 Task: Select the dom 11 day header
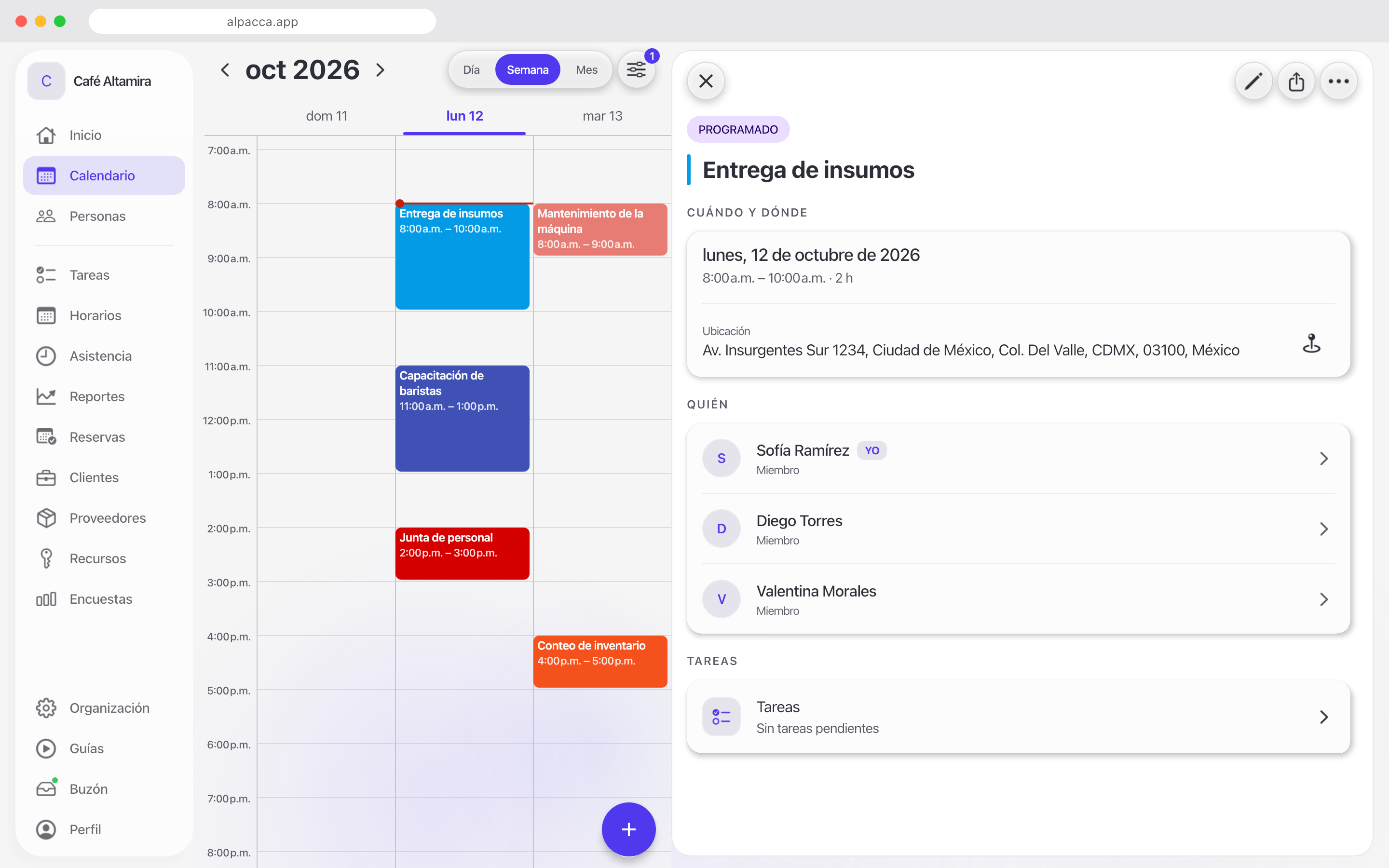327,116
